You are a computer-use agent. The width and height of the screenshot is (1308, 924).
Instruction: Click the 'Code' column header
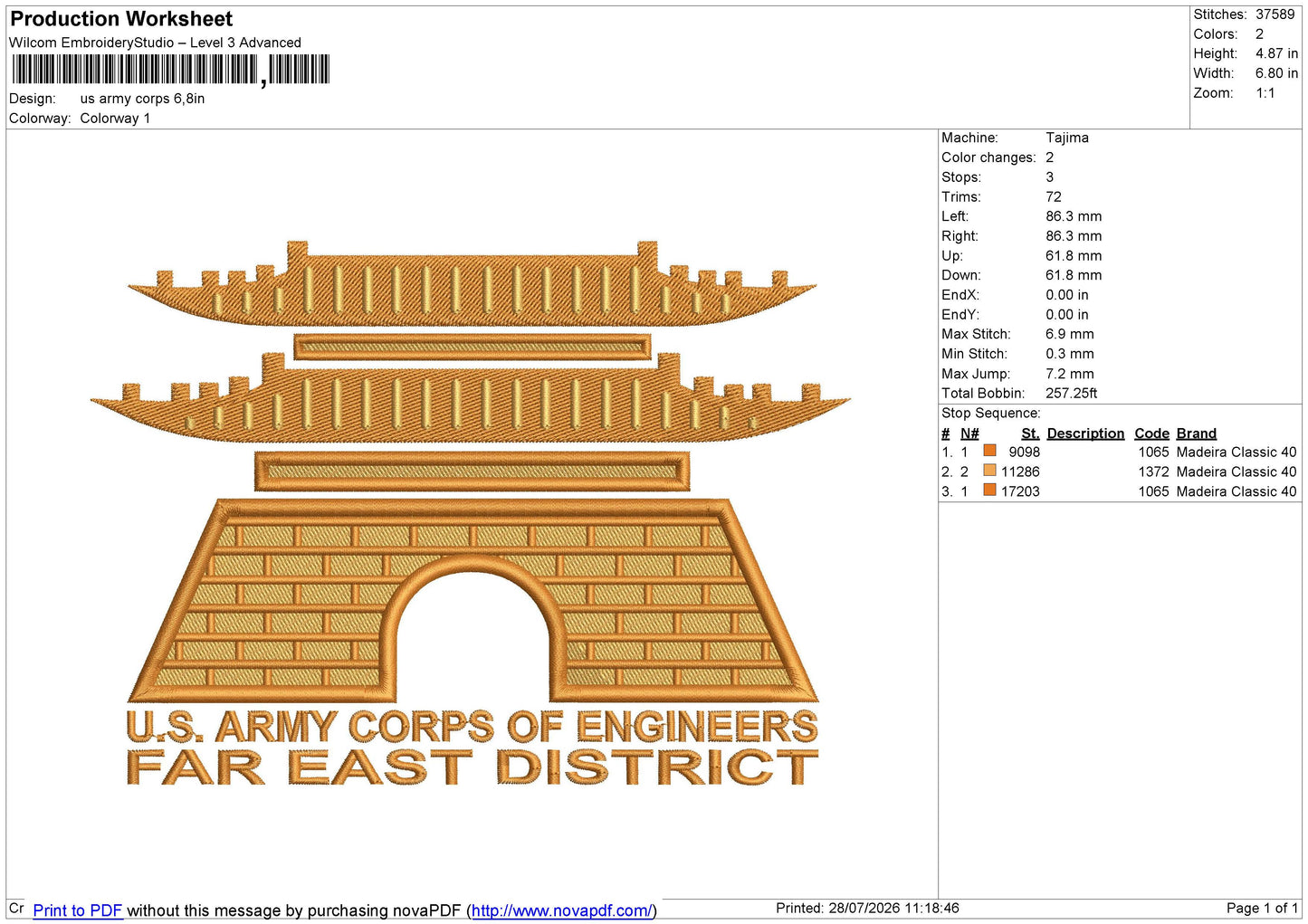click(x=1151, y=433)
